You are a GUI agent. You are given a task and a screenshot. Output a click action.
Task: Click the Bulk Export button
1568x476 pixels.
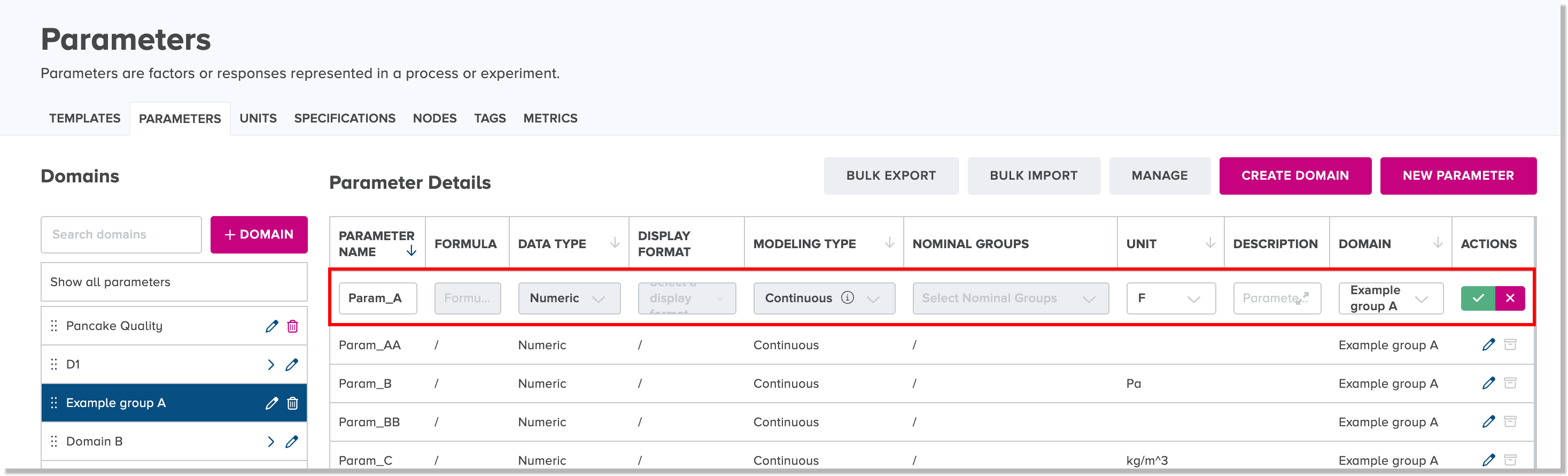click(x=891, y=175)
